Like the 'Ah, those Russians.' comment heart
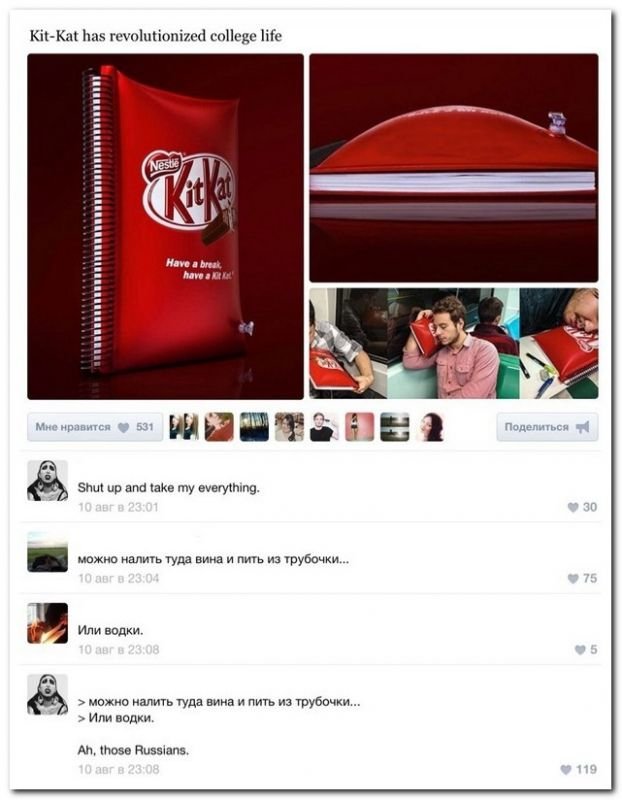The height and width of the screenshot is (800, 622). (x=566, y=769)
